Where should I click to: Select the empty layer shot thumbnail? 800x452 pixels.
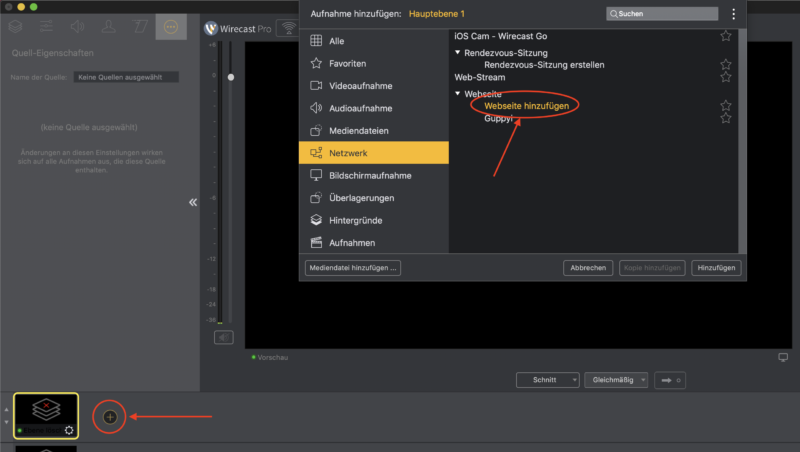46,416
